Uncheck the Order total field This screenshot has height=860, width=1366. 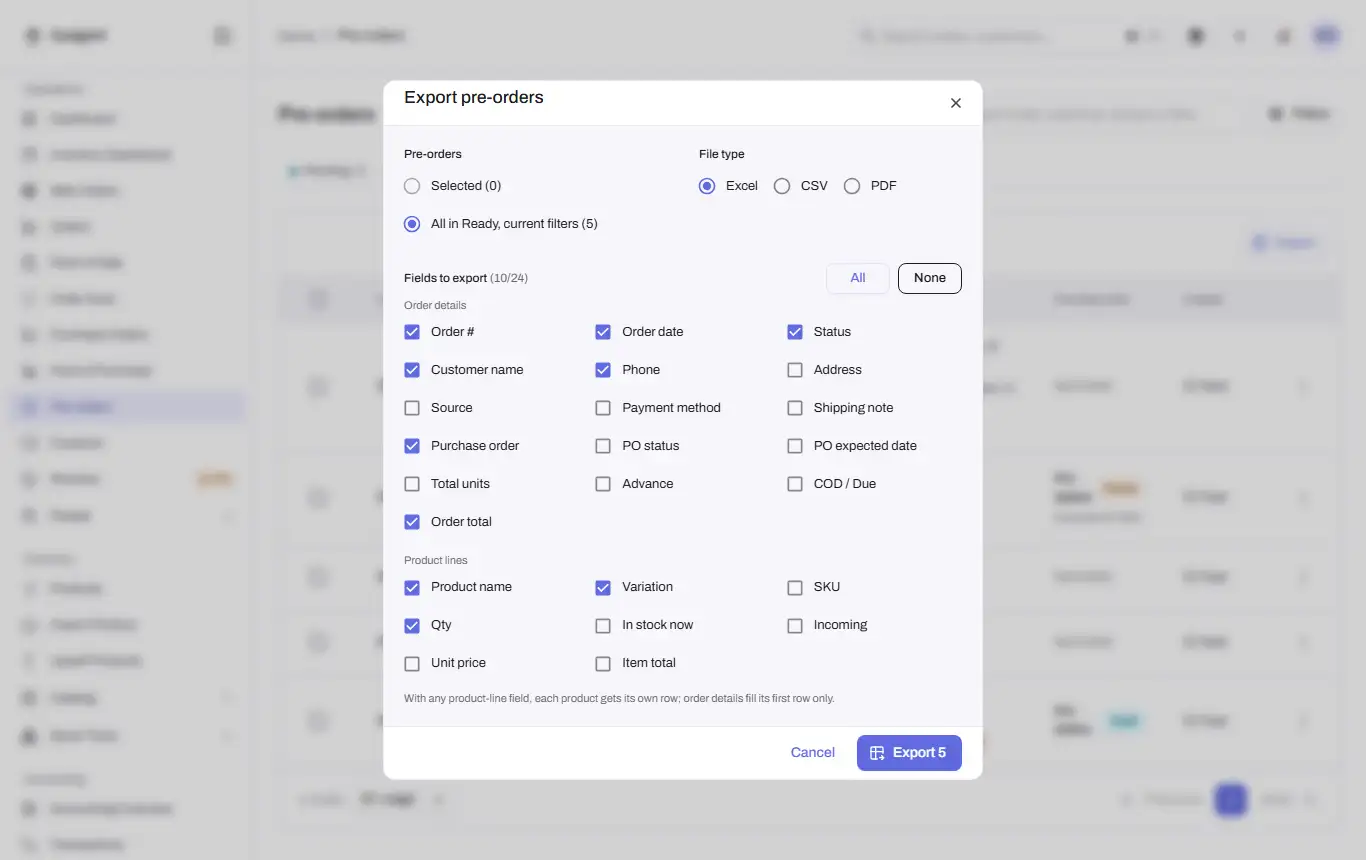[412, 522]
